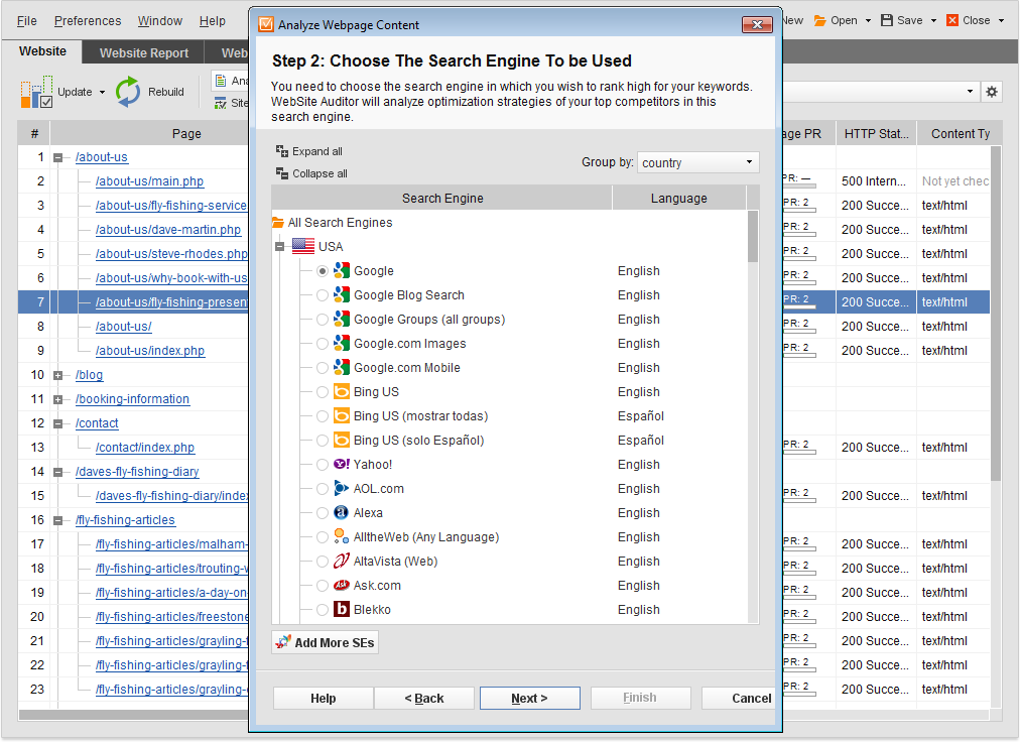Click the Google.com Mobile logo icon
Viewport: 1020px width, 742px height.
click(342, 367)
